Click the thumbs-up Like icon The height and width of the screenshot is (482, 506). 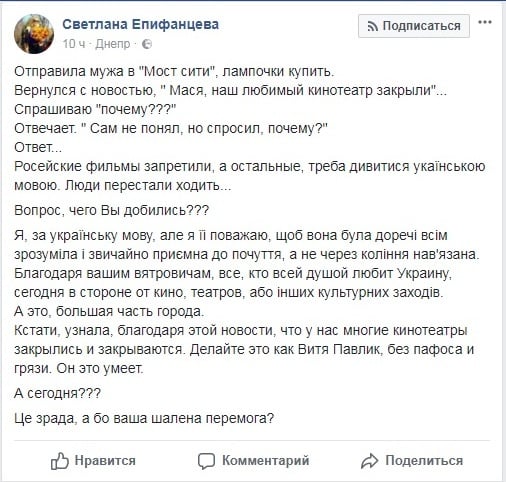[60, 461]
